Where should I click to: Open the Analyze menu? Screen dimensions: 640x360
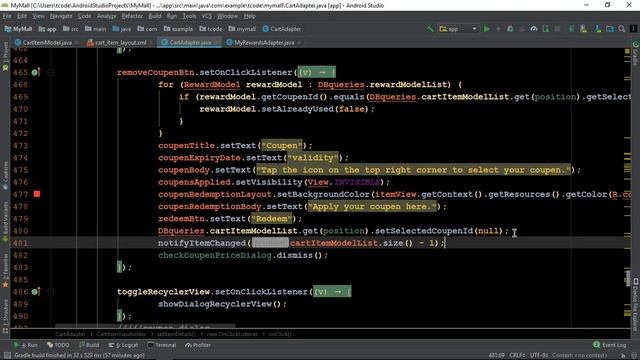(107, 16)
